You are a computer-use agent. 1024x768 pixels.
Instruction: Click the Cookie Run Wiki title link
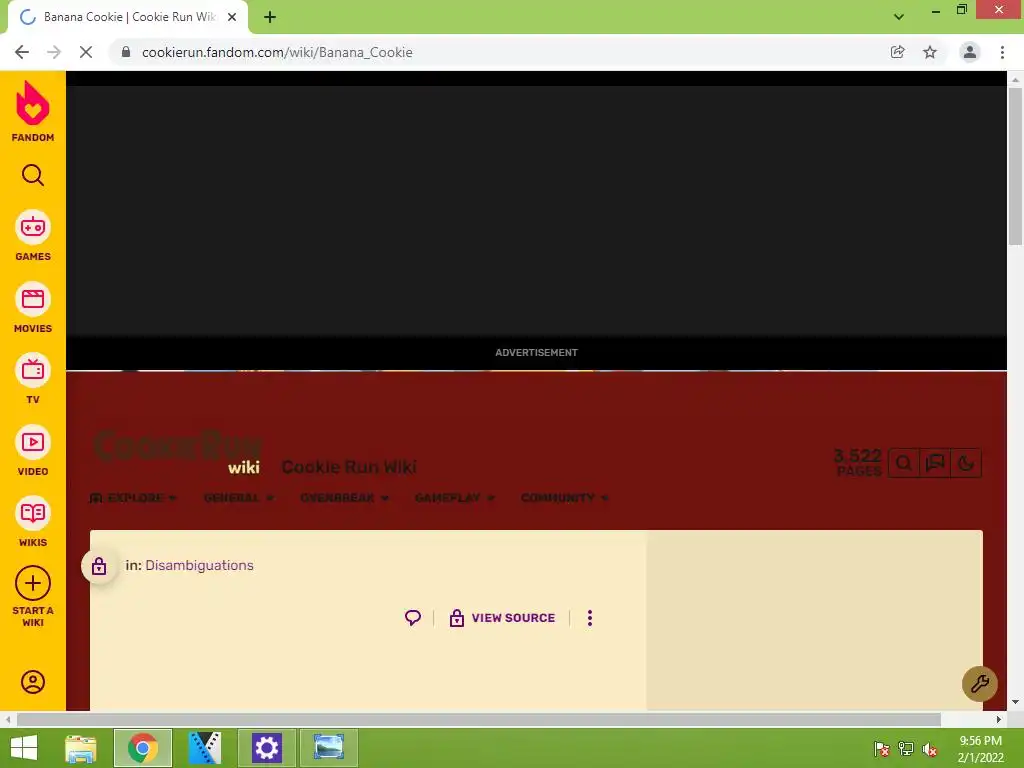tap(349, 467)
